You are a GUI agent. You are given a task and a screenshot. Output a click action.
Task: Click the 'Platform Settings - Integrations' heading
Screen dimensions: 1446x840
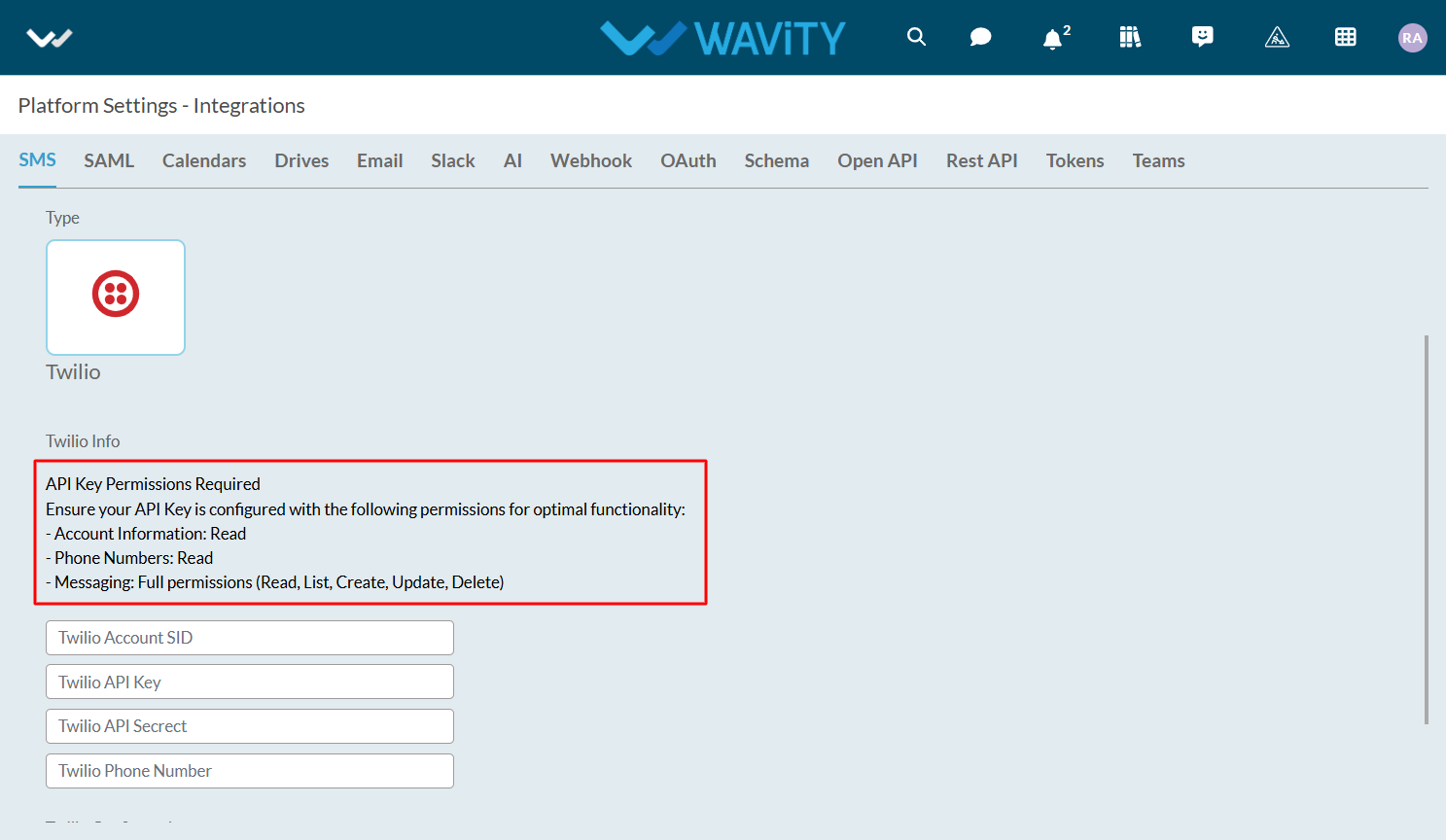coord(161,105)
